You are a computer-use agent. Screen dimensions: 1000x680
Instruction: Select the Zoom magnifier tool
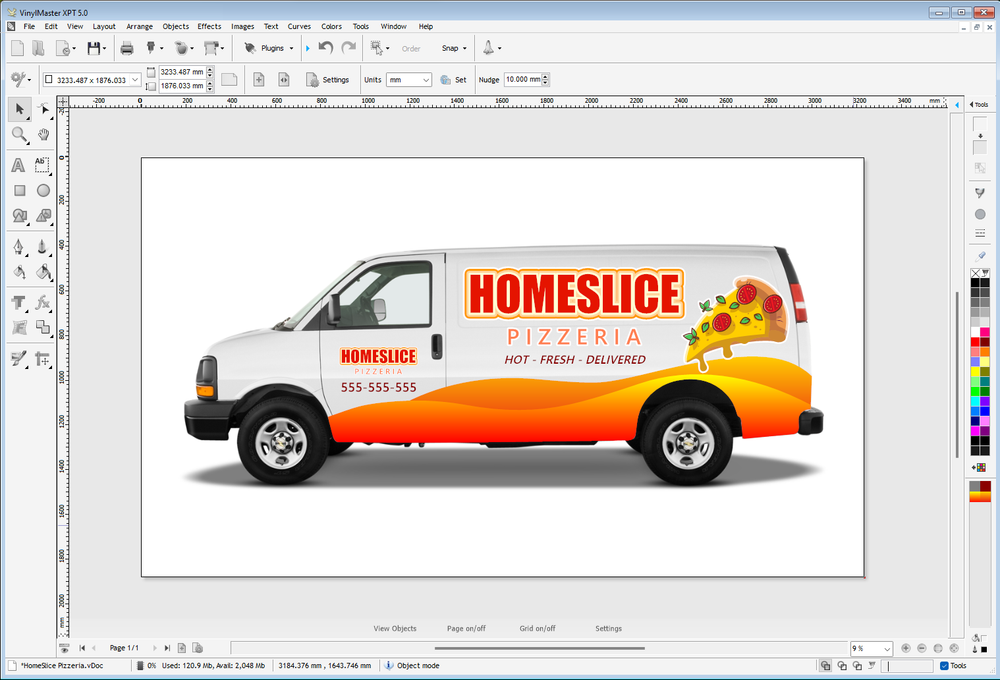[x=19, y=134]
